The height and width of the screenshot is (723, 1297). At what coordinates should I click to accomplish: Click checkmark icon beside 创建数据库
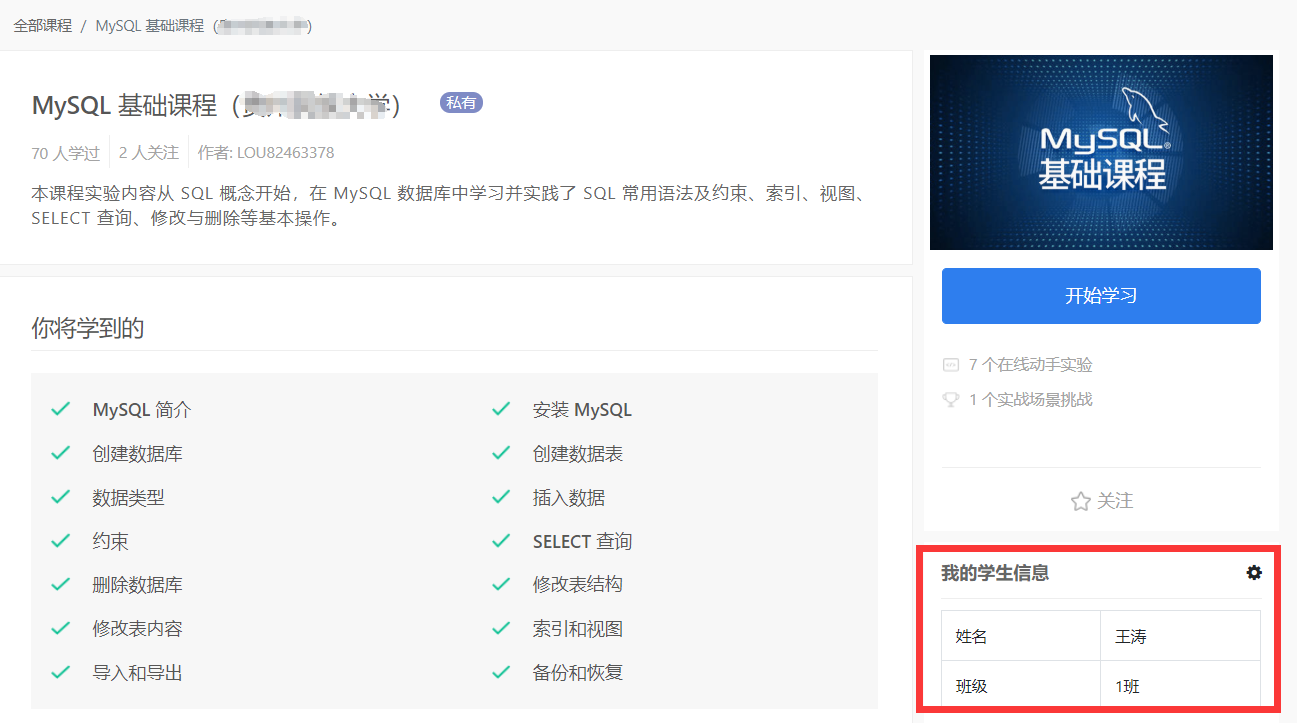[61, 453]
